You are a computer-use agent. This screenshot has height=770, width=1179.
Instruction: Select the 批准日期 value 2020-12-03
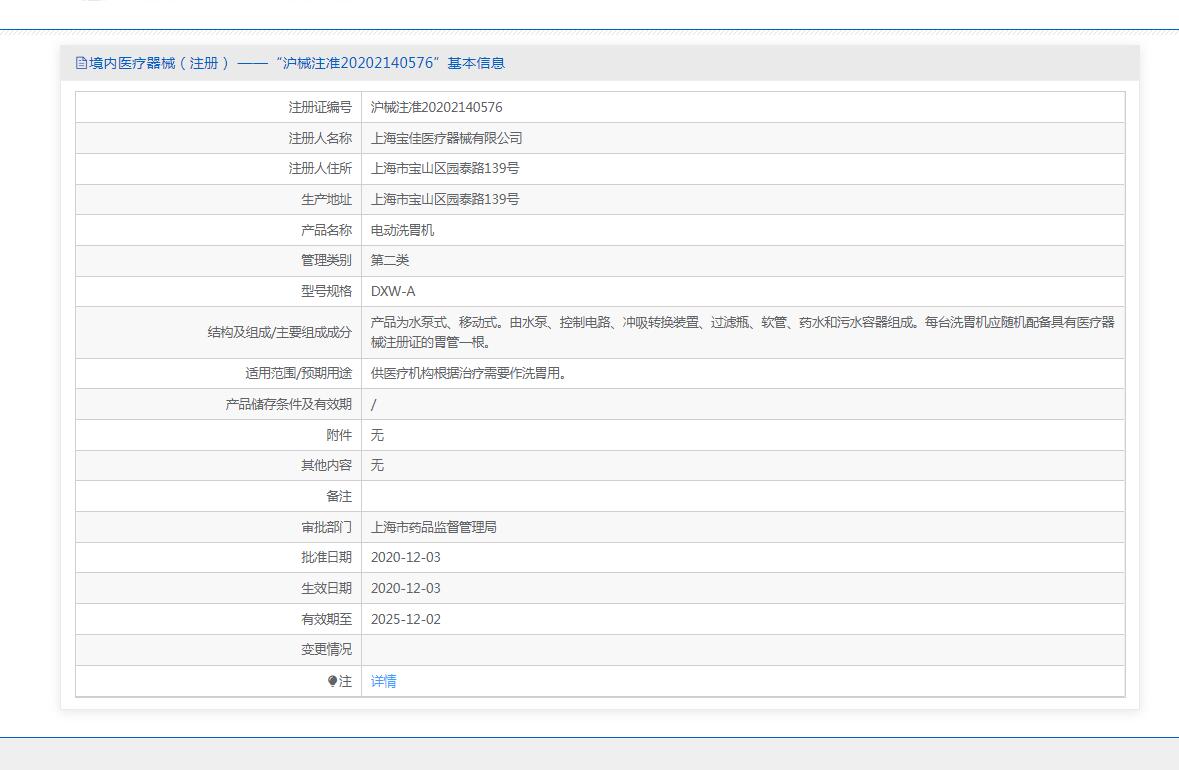[x=405, y=557]
